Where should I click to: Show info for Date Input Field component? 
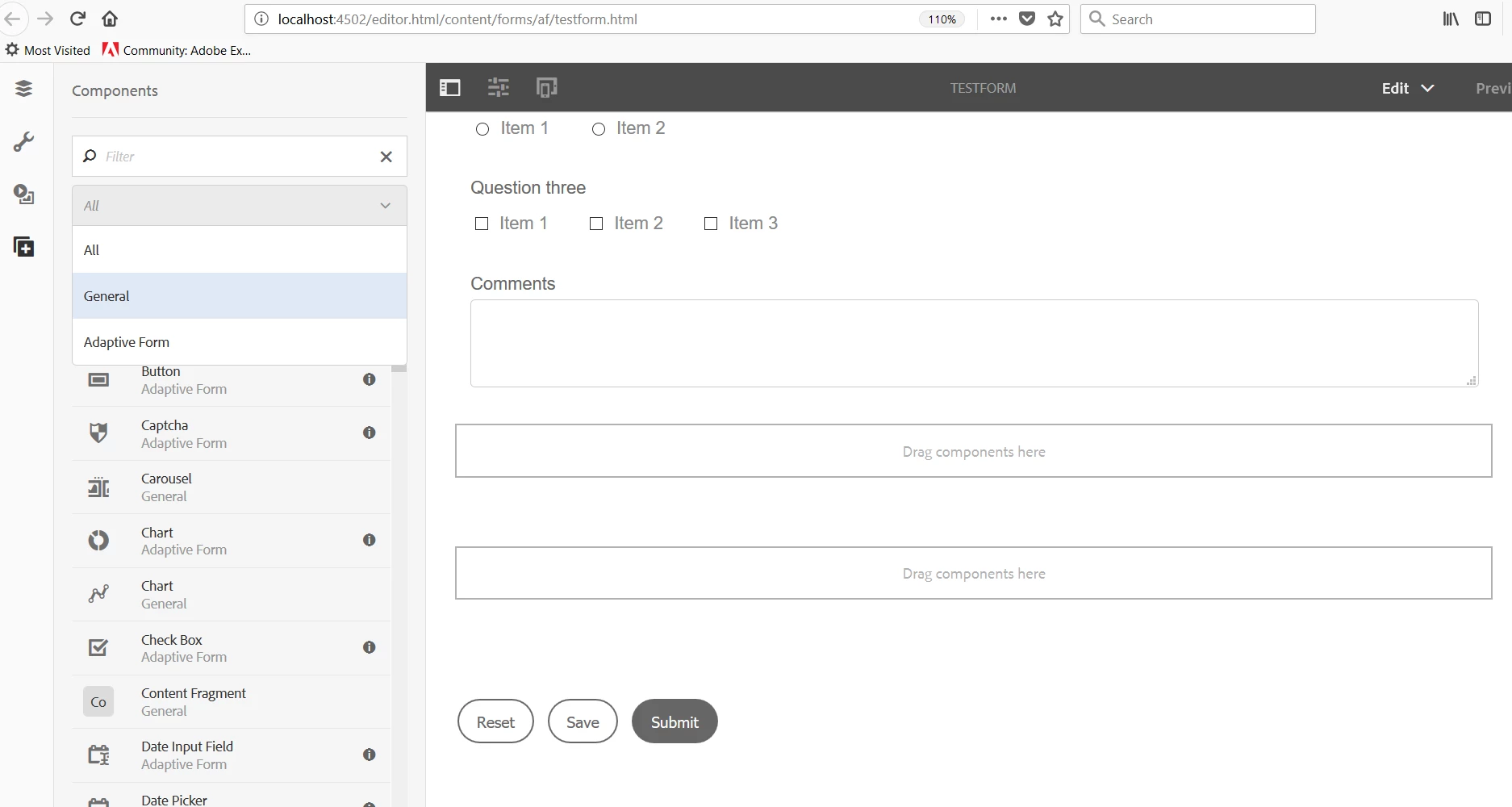(x=370, y=755)
